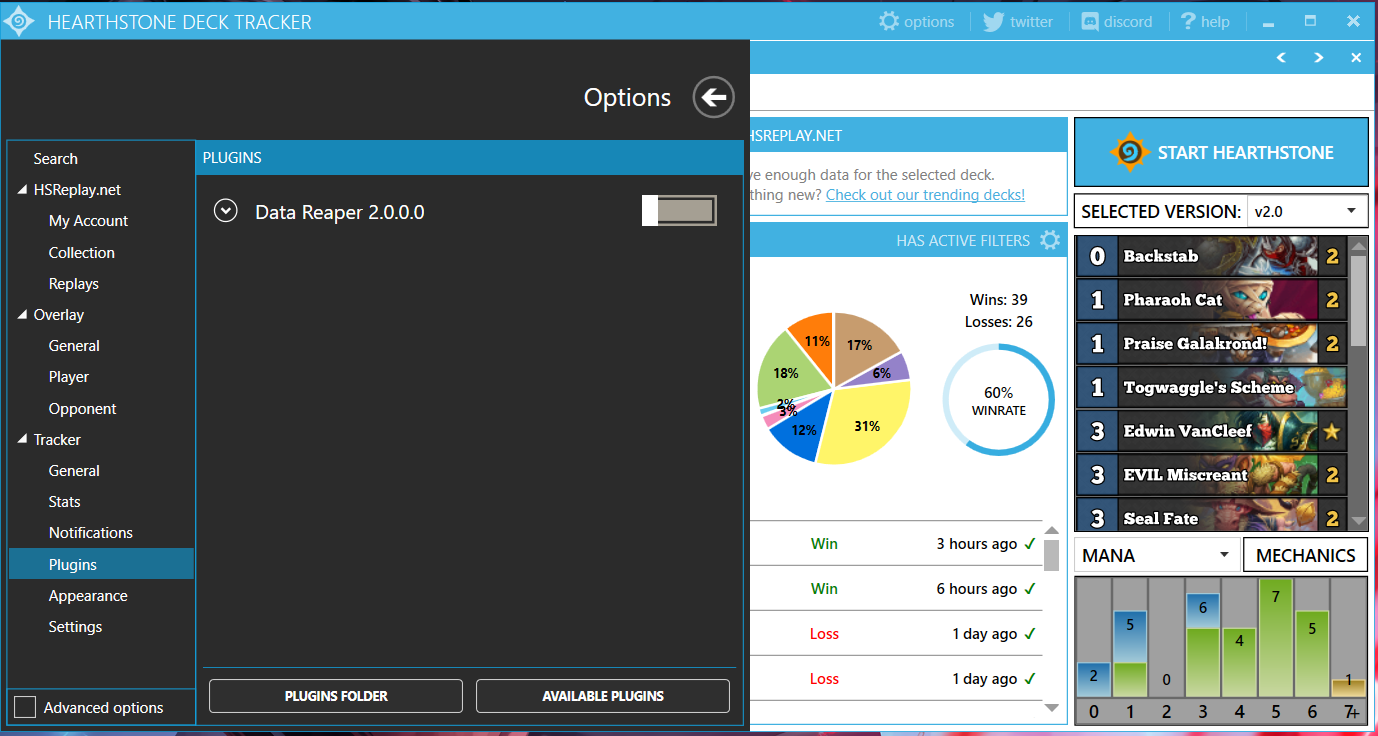Open My Account settings
The height and width of the screenshot is (736, 1378).
click(x=88, y=221)
